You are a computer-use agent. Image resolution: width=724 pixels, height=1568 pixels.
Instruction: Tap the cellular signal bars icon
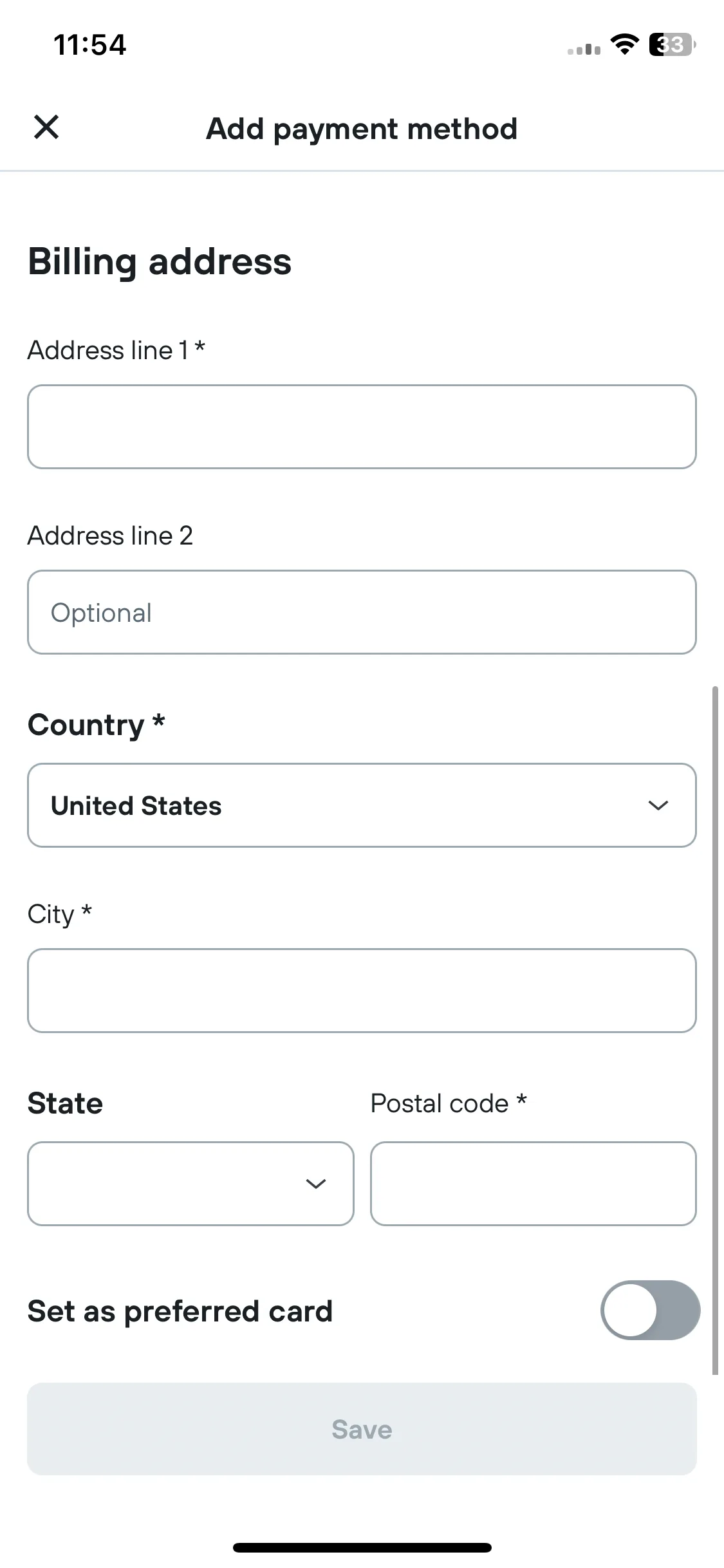(x=584, y=49)
